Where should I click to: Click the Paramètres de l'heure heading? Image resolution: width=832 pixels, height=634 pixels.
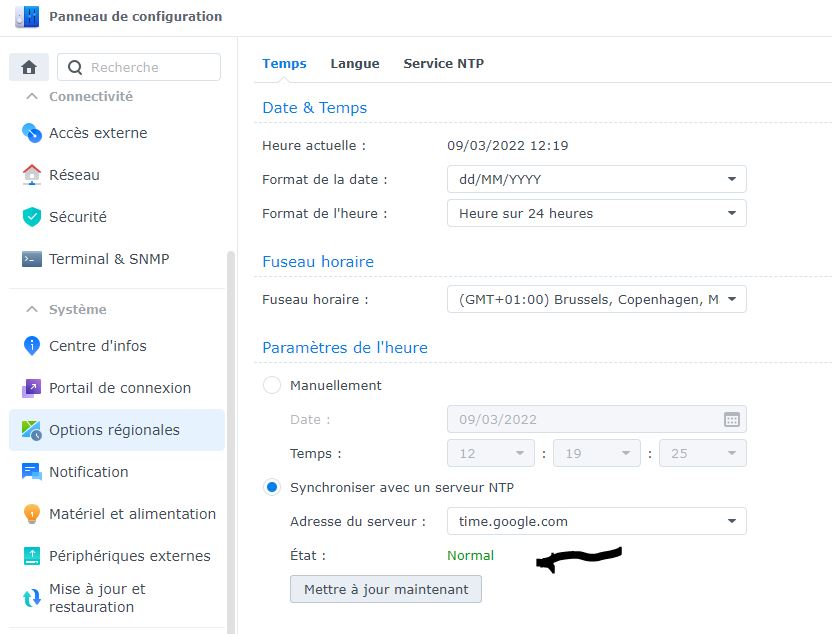pyautogui.click(x=345, y=348)
